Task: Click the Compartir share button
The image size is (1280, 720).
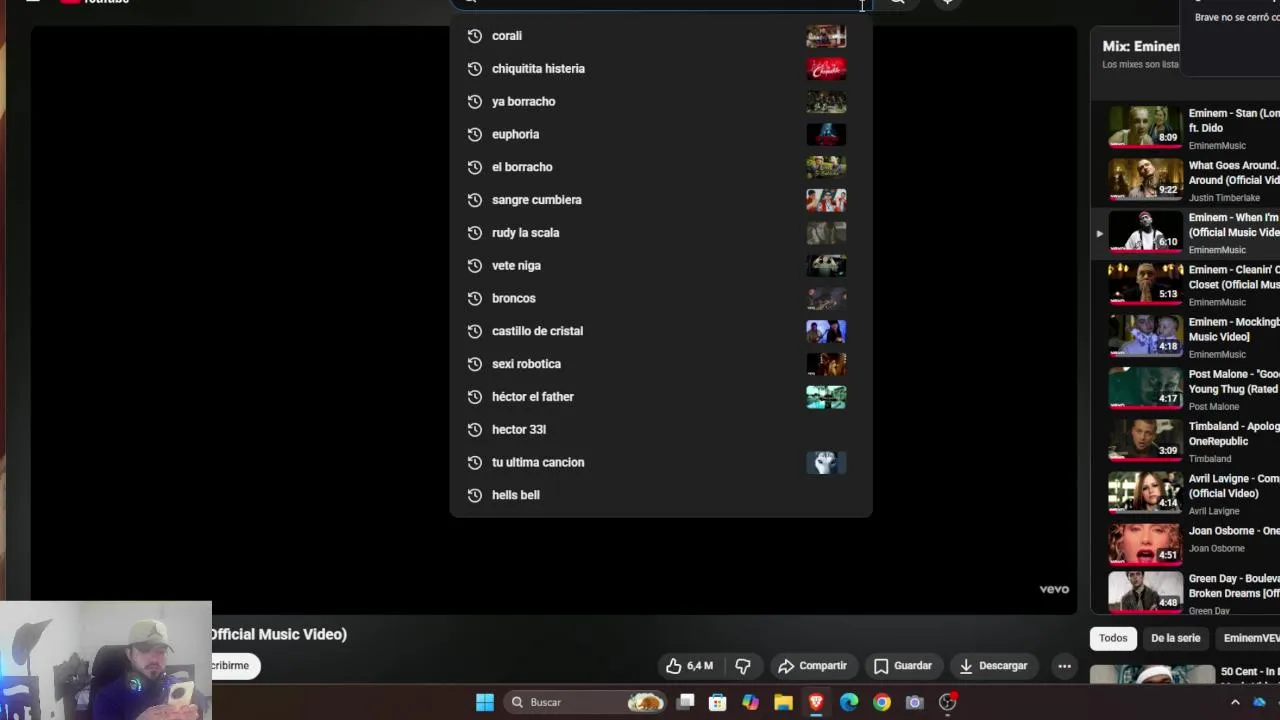Action: tap(812, 666)
